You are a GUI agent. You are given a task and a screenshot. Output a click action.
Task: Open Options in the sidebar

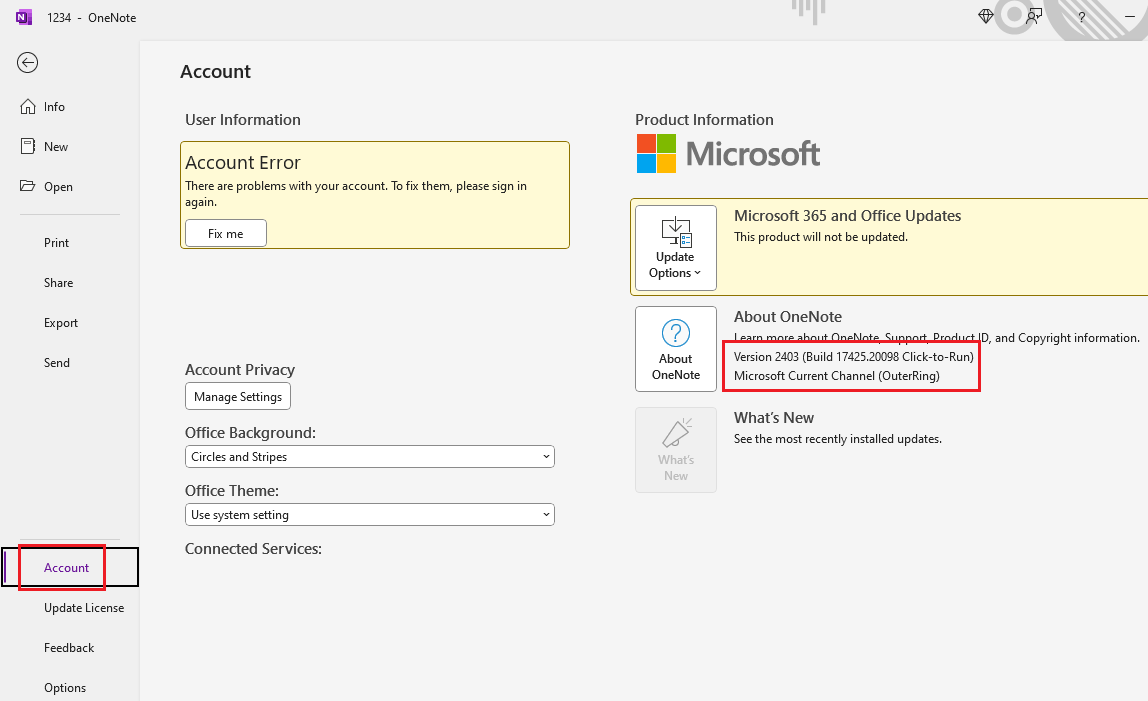[x=65, y=688]
